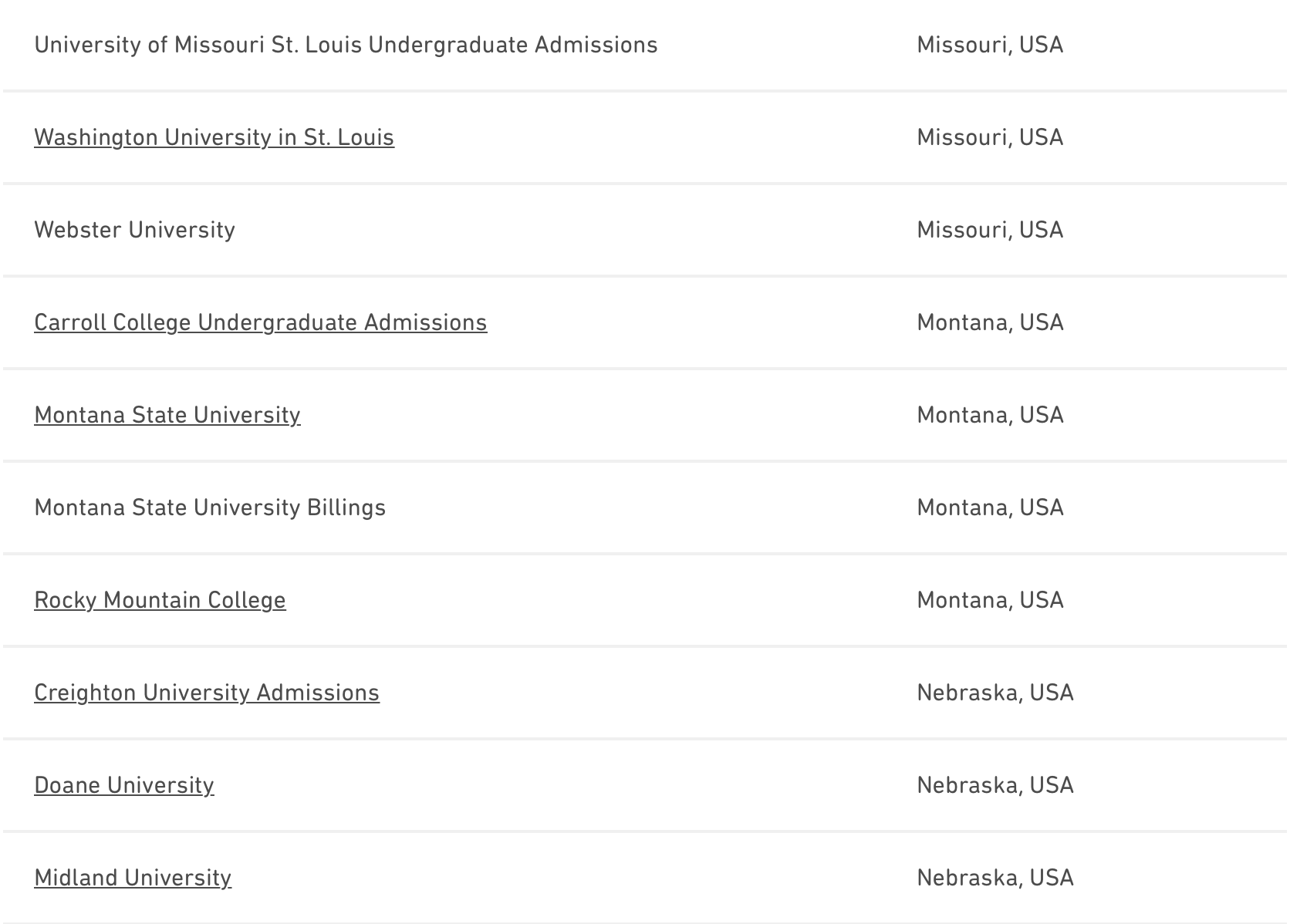Click Nebraska, USA location beside Creighton University

pos(995,693)
